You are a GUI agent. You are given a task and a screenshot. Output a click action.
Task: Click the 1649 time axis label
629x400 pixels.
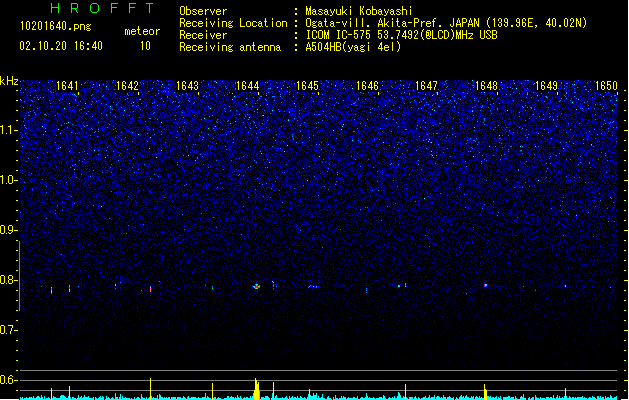click(546, 86)
